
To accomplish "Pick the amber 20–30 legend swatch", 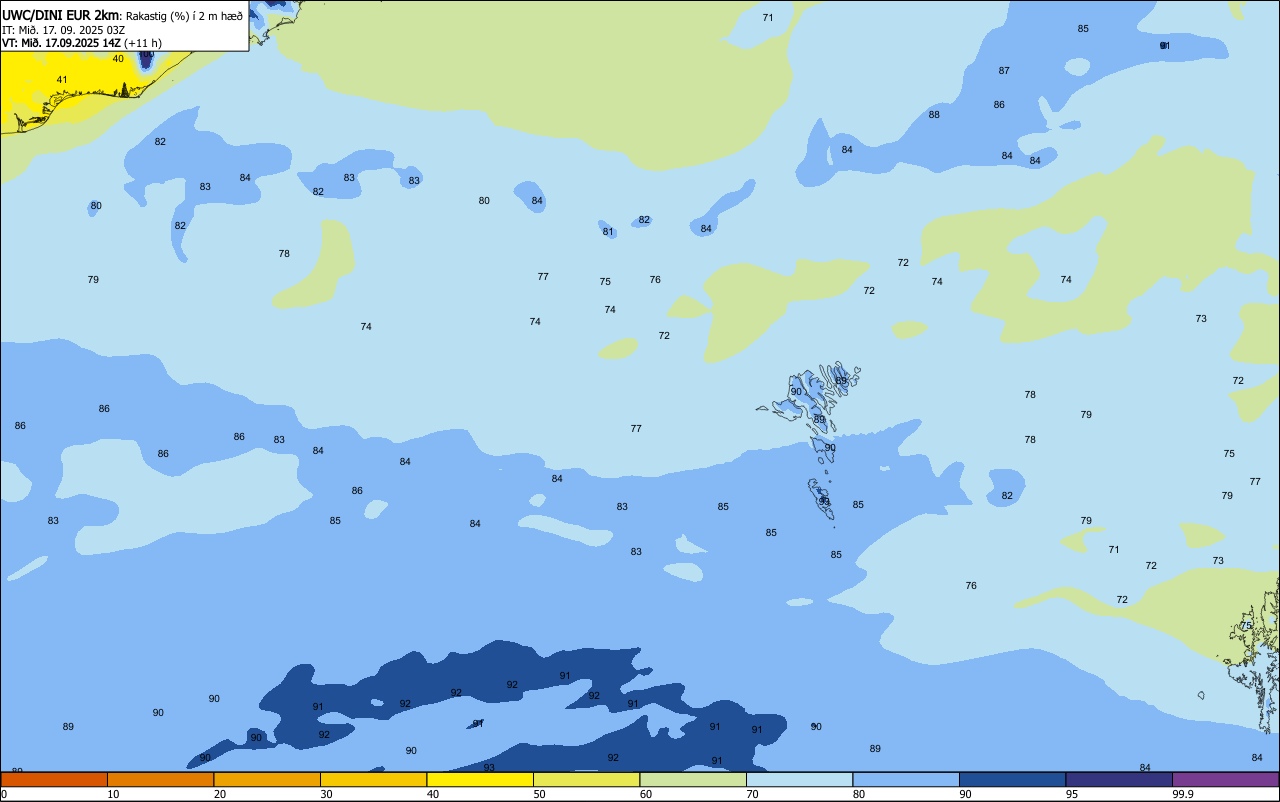I will pyautogui.click(x=267, y=779).
